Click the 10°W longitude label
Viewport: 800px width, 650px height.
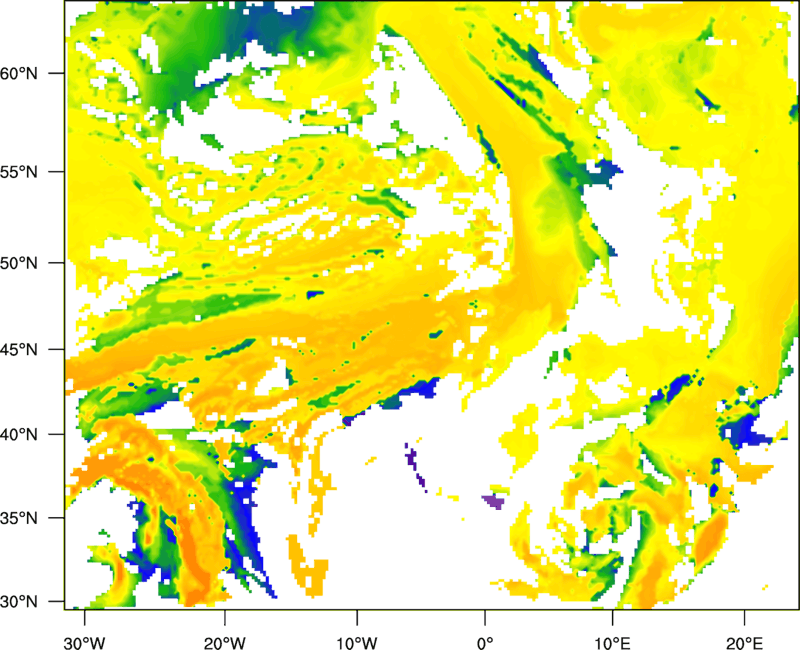coord(357,642)
